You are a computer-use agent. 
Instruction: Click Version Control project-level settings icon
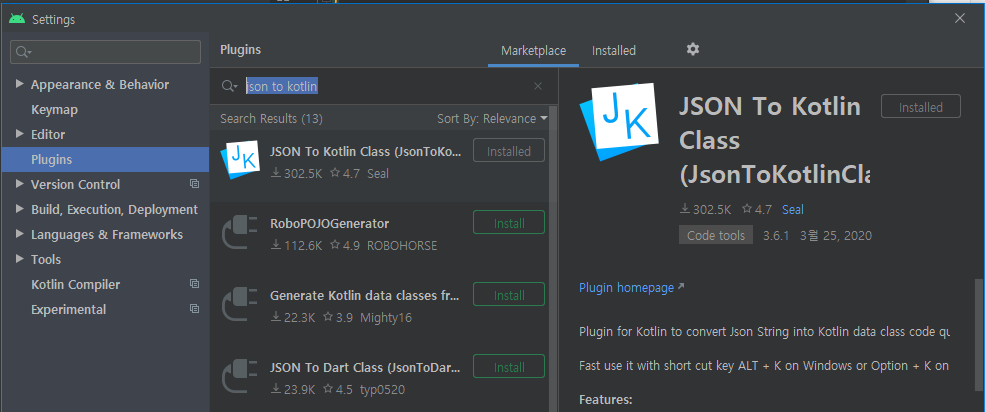[194, 184]
